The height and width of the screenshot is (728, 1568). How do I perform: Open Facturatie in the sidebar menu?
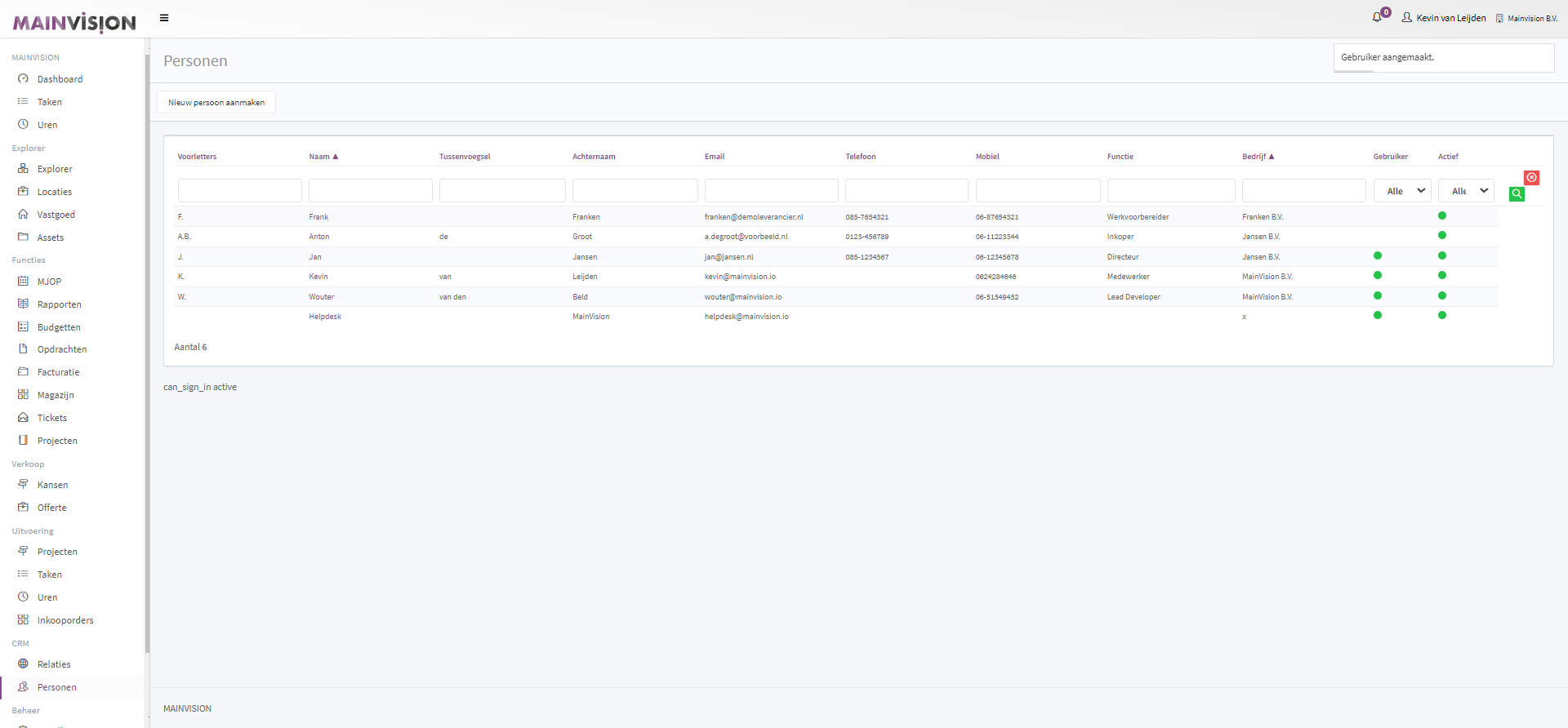58,372
